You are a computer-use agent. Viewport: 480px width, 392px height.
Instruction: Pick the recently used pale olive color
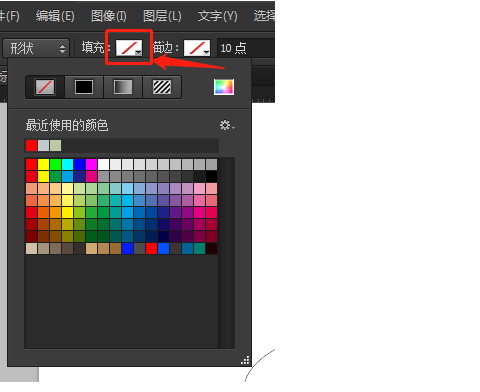pyautogui.click(x=55, y=146)
